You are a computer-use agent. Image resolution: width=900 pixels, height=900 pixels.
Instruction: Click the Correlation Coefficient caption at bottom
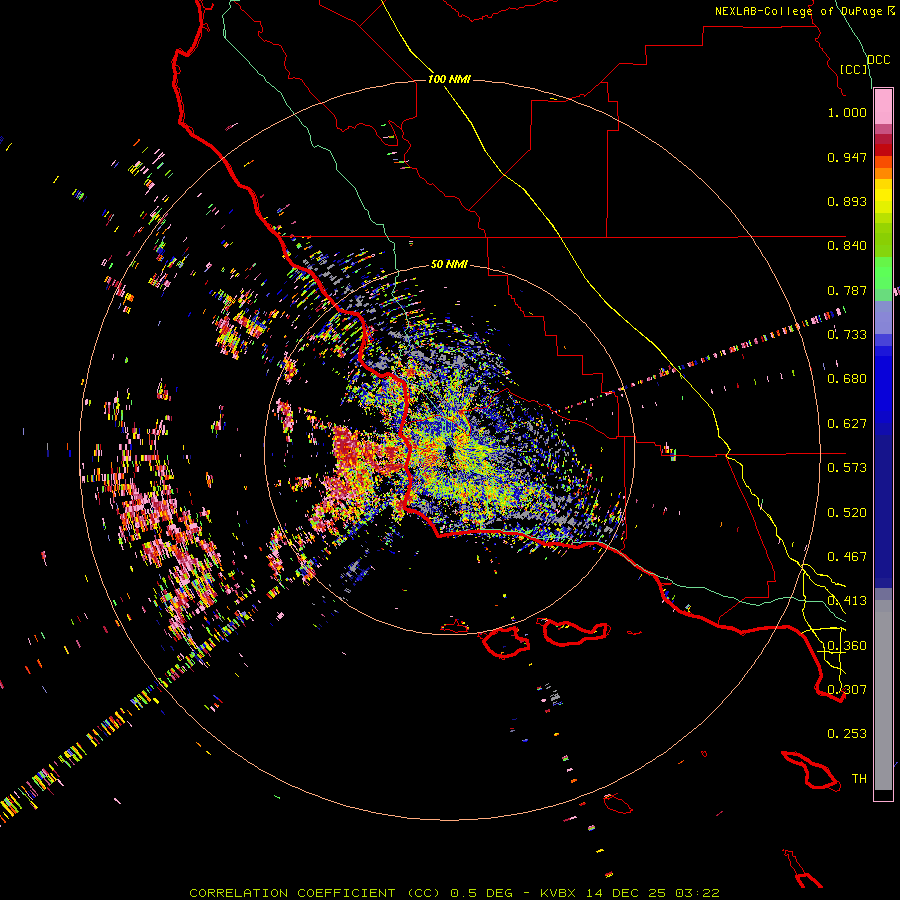click(x=454, y=893)
